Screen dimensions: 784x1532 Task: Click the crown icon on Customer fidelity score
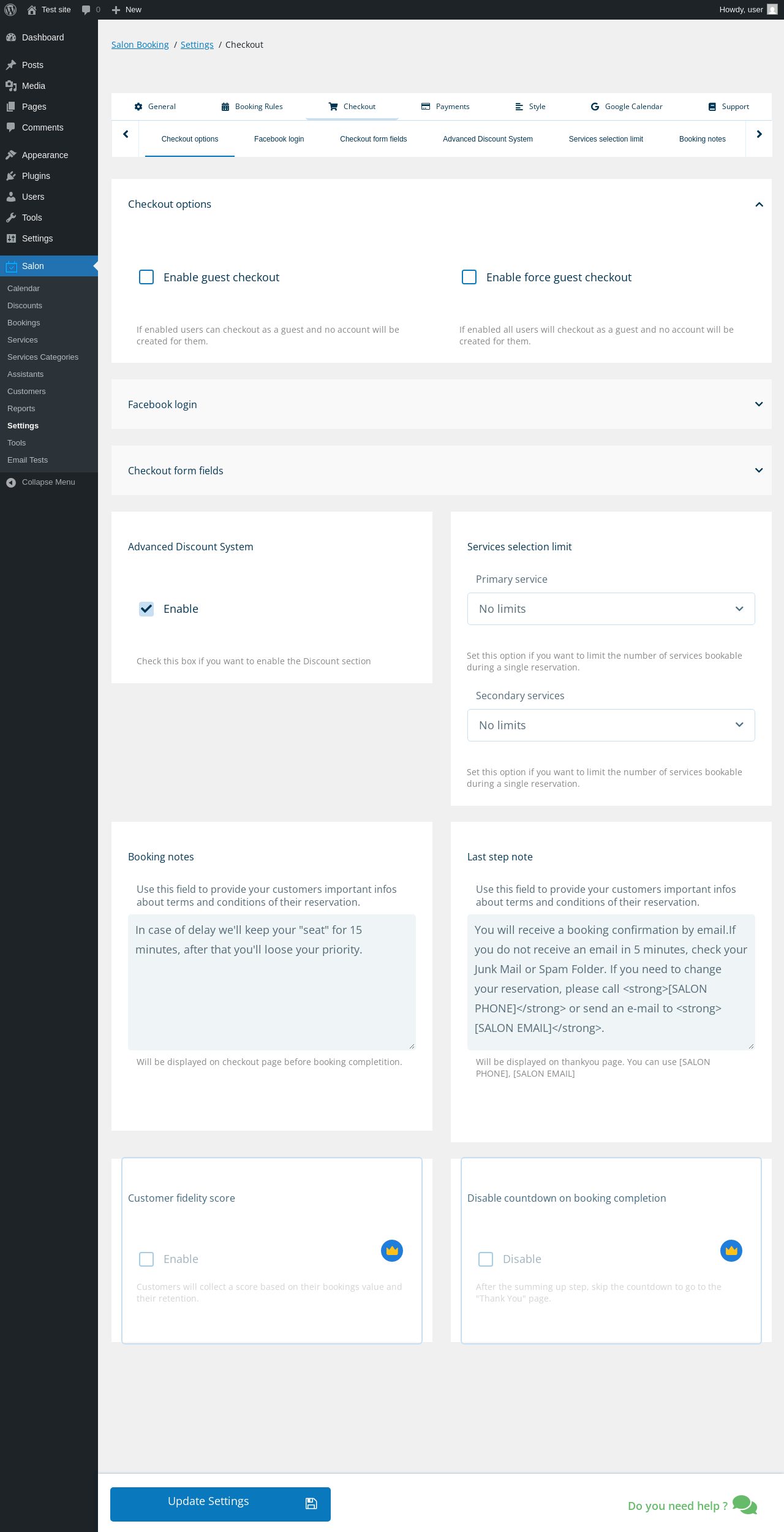click(x=392, y=1251)
